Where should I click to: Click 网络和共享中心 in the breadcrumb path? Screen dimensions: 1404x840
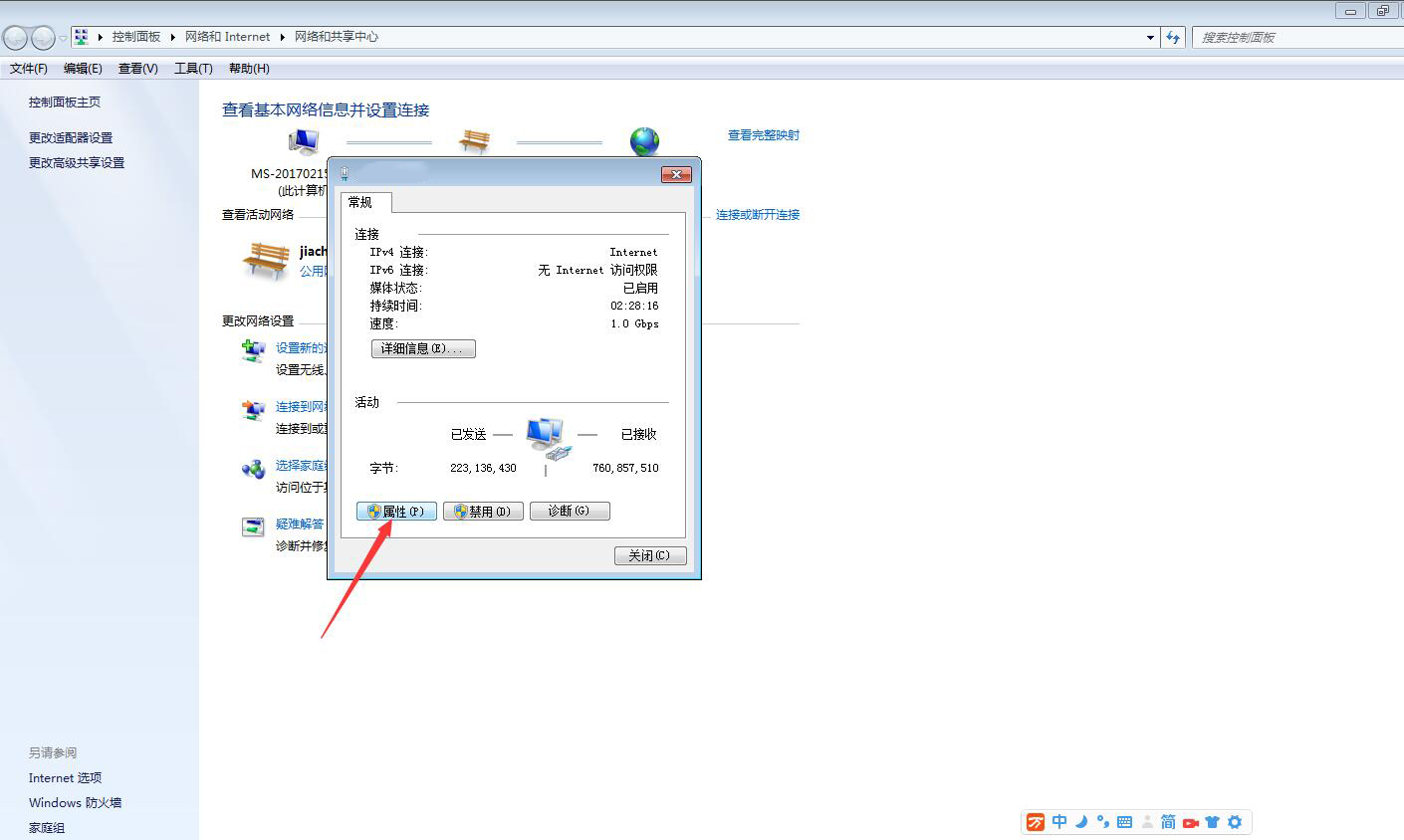[x=337, y=37]
